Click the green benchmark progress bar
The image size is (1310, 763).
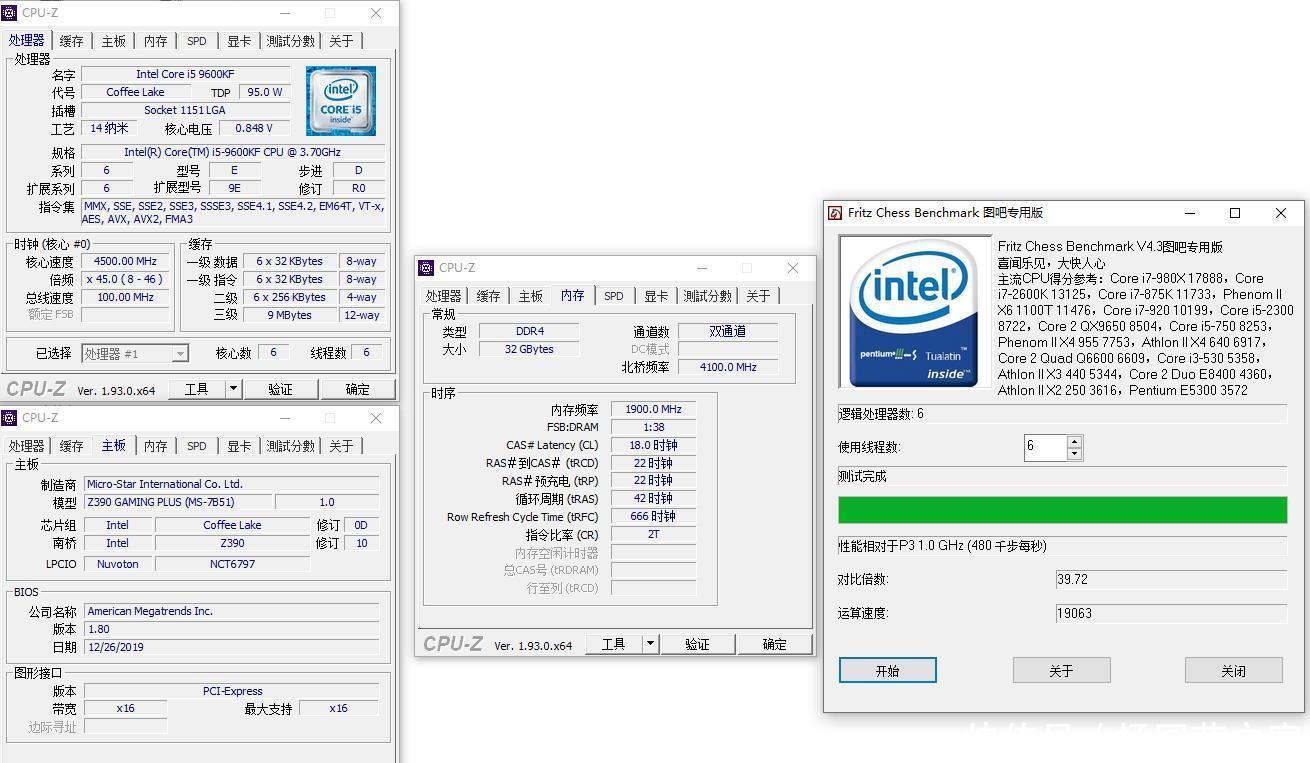pos(1063,510)
